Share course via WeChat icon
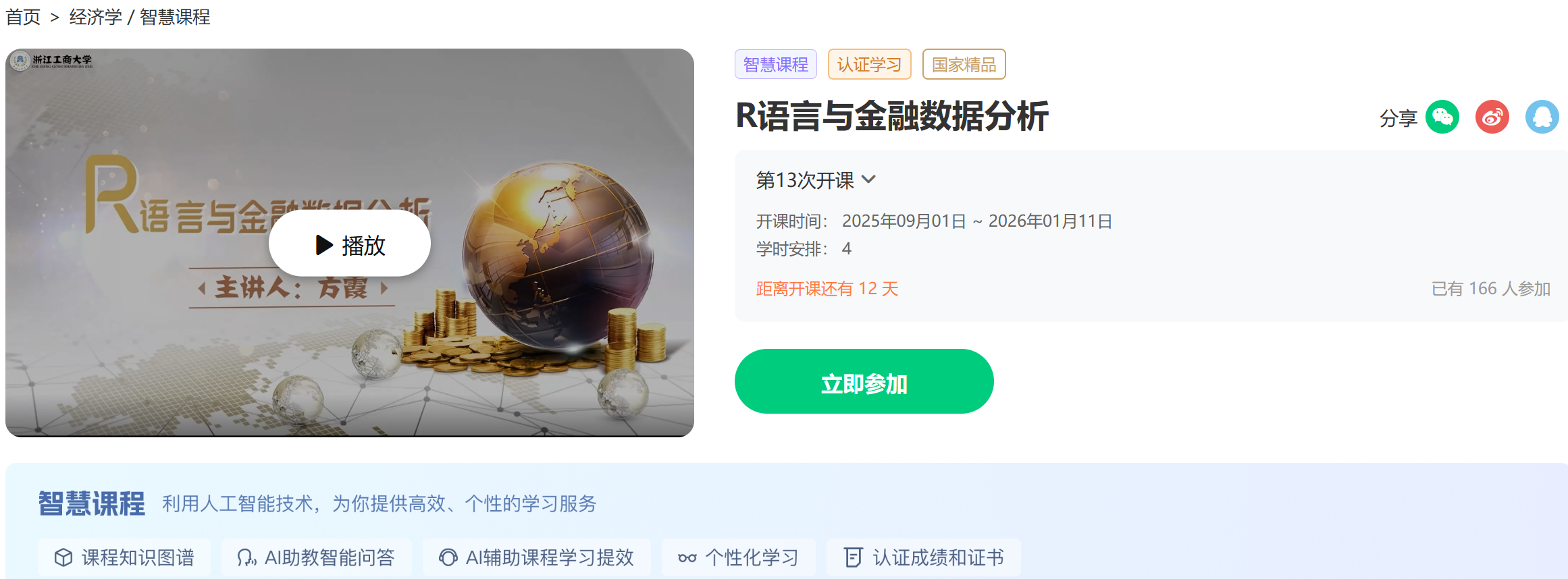 [x=1442, y=117]
